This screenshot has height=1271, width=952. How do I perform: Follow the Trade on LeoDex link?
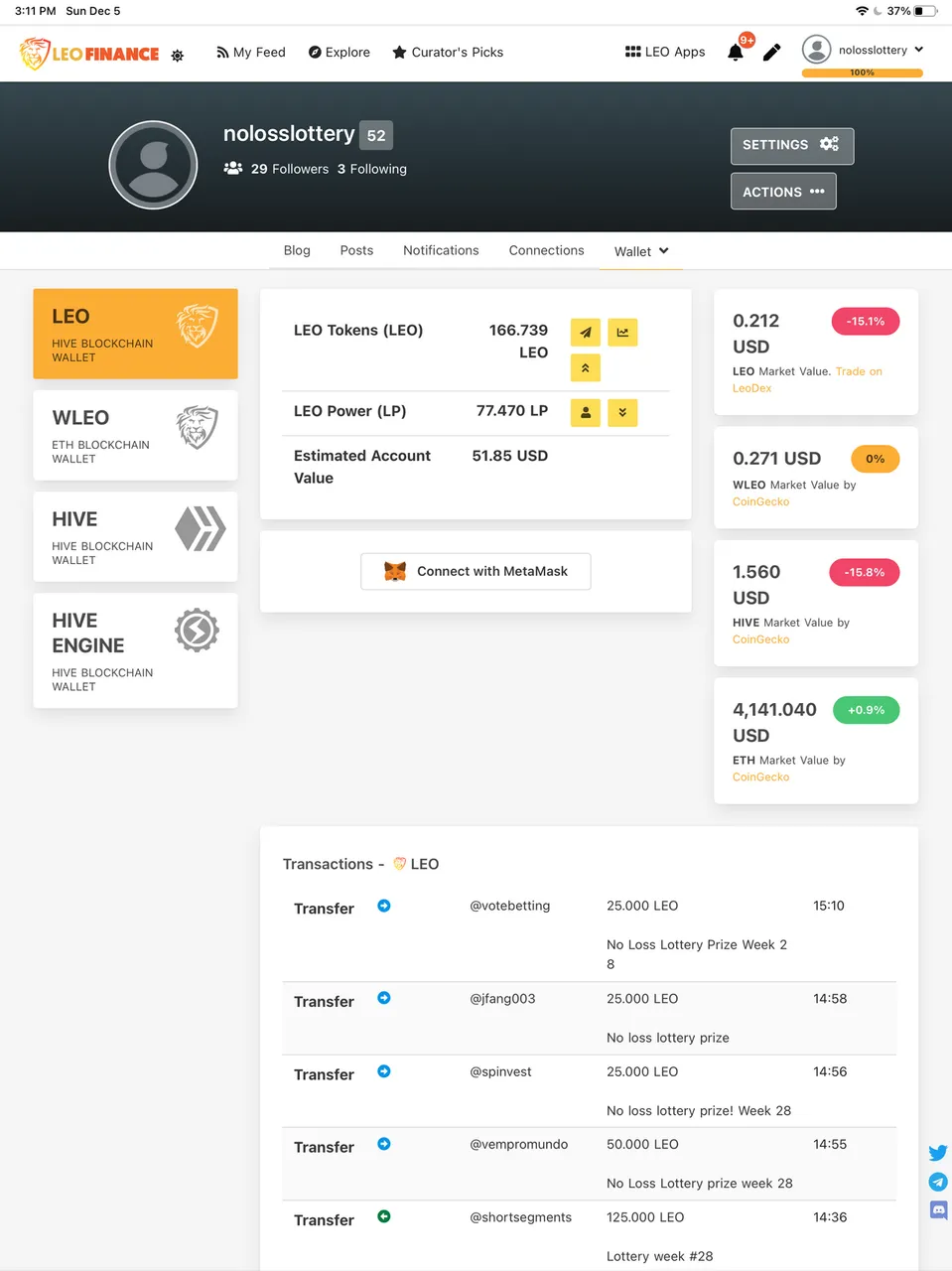point(807,379)
